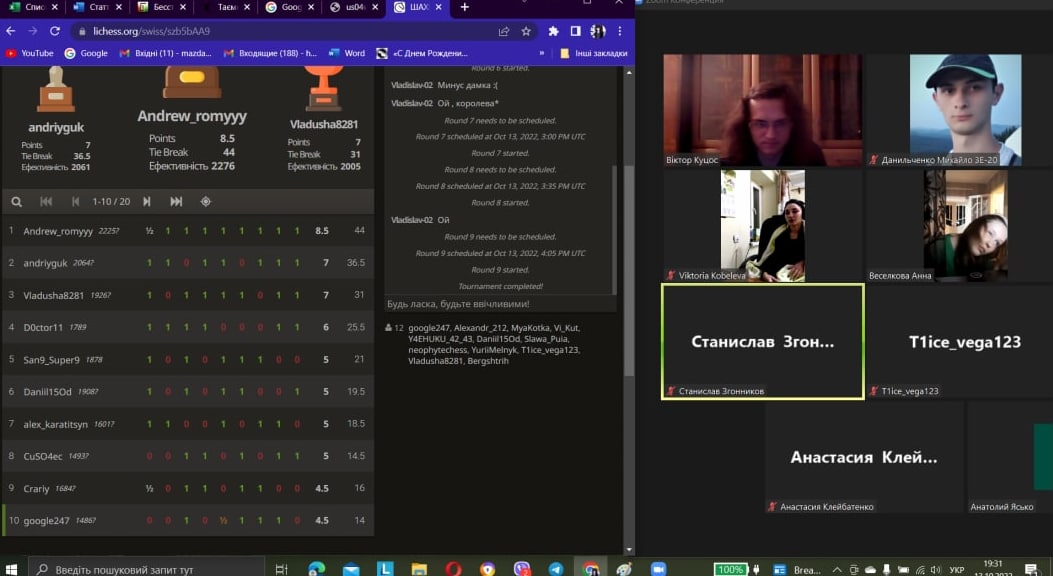1053x576 pixels.
Task: Select Віктор Куцос video tile in Zoom
Action: point(763,110)
